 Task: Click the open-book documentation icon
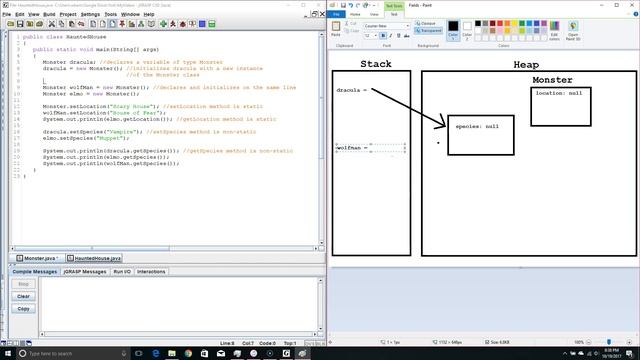click(151, 24)
